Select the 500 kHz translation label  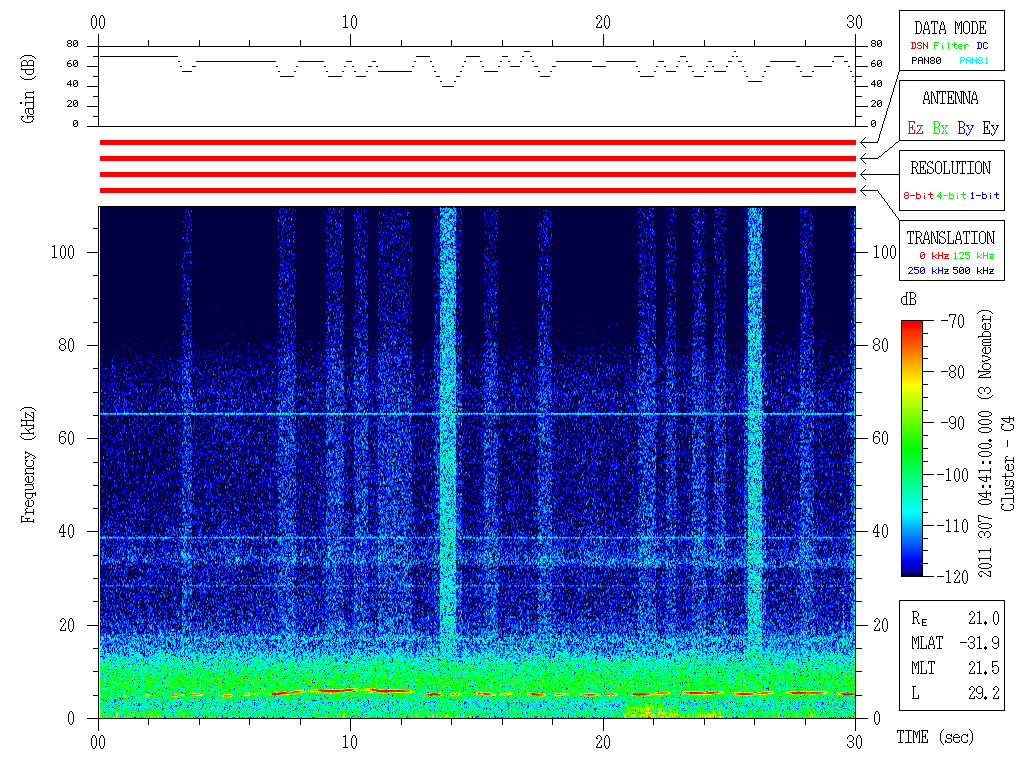tap(973, 270)
